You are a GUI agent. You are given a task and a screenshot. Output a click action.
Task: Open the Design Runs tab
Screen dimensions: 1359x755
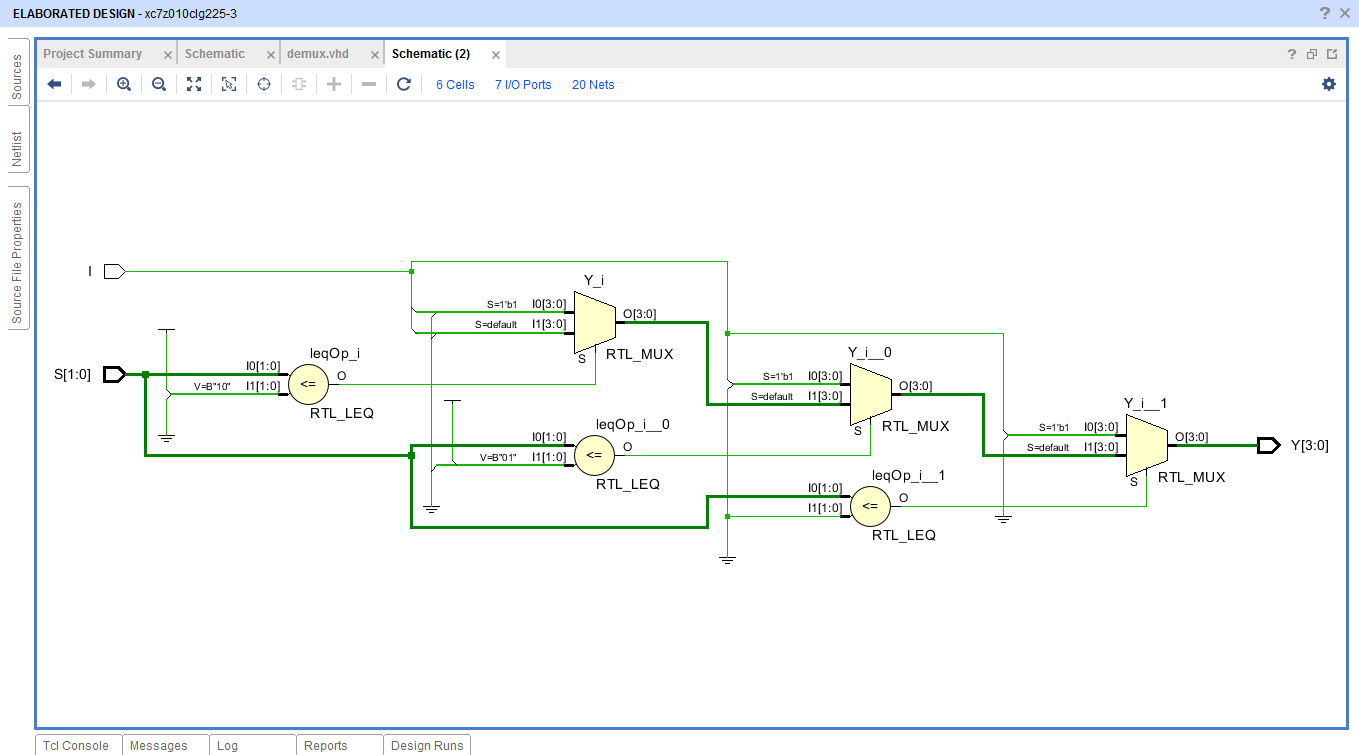pos(427,746)
